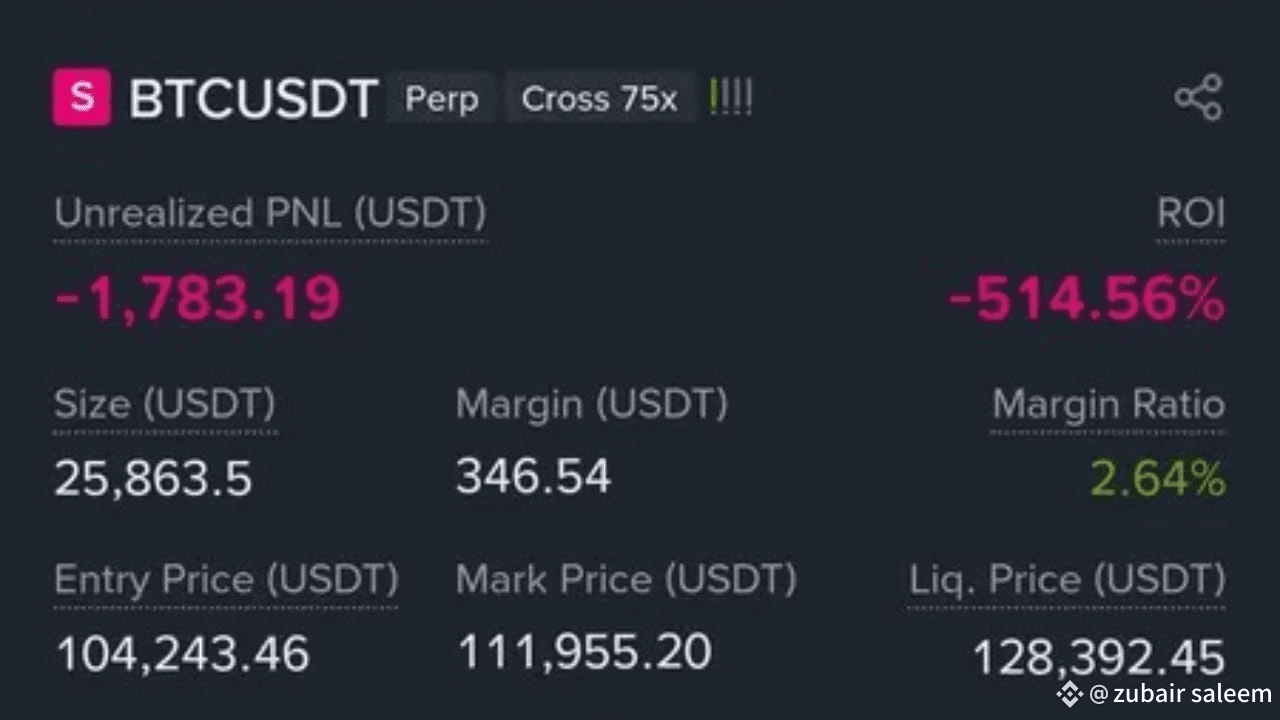Viewport: 1280px width, 720px height.
Task: Tap the Size (USDT) label
Action: [x=165, y=404]
